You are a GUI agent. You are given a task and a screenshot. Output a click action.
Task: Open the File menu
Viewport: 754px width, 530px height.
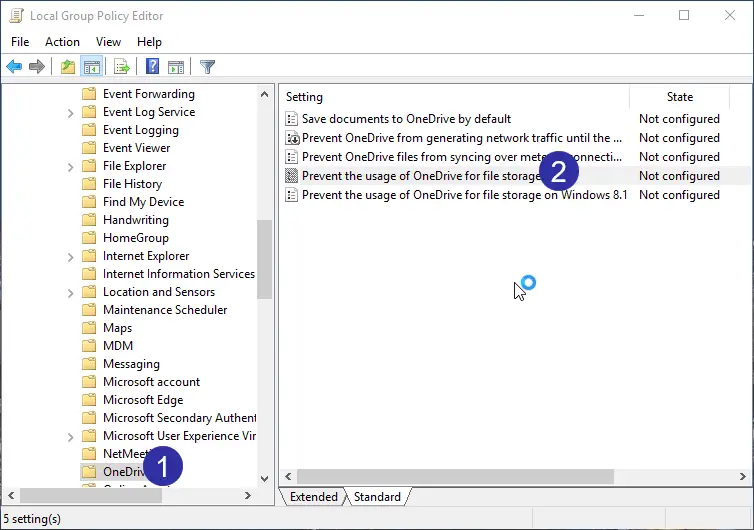pyautogui.click(x=20, y=42)
